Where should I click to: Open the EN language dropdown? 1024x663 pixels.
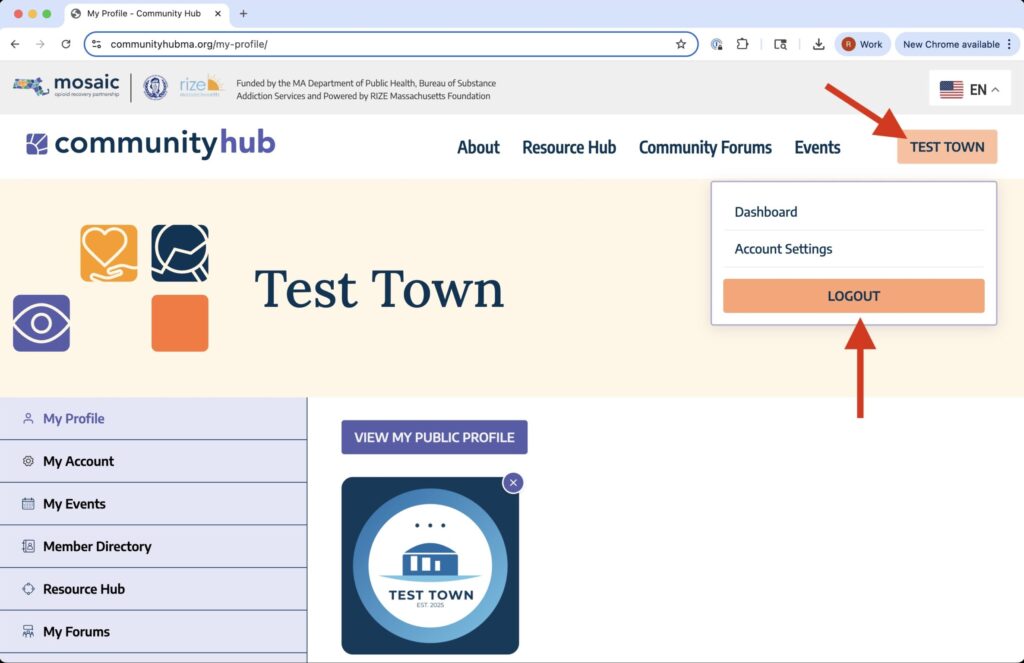click(x=969, y=89)
